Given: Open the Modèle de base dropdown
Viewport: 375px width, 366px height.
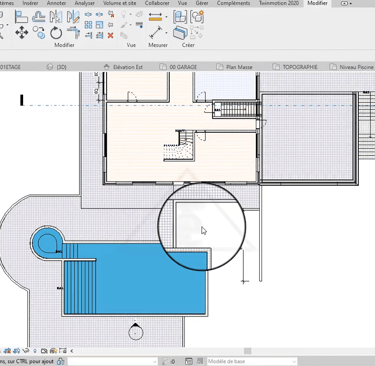Looking at the screenshot, I should pyautogui.click(x=252, y=361).
